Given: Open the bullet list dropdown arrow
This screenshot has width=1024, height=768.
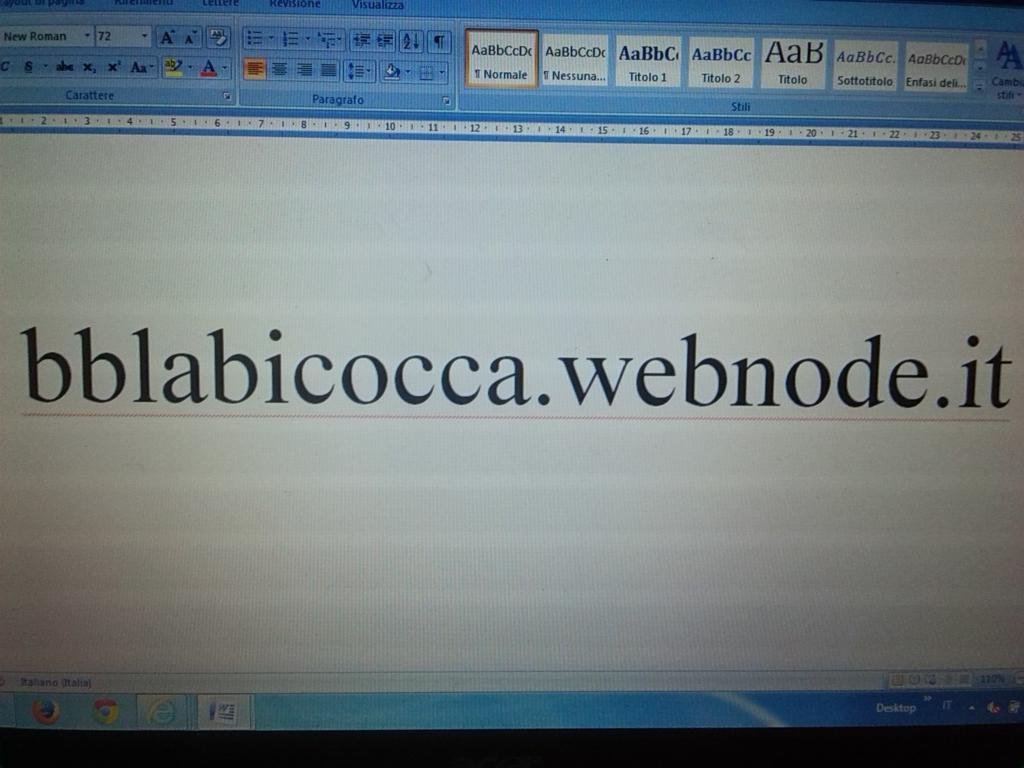Looking at the screenshot, I should click(x=271, y=39).
